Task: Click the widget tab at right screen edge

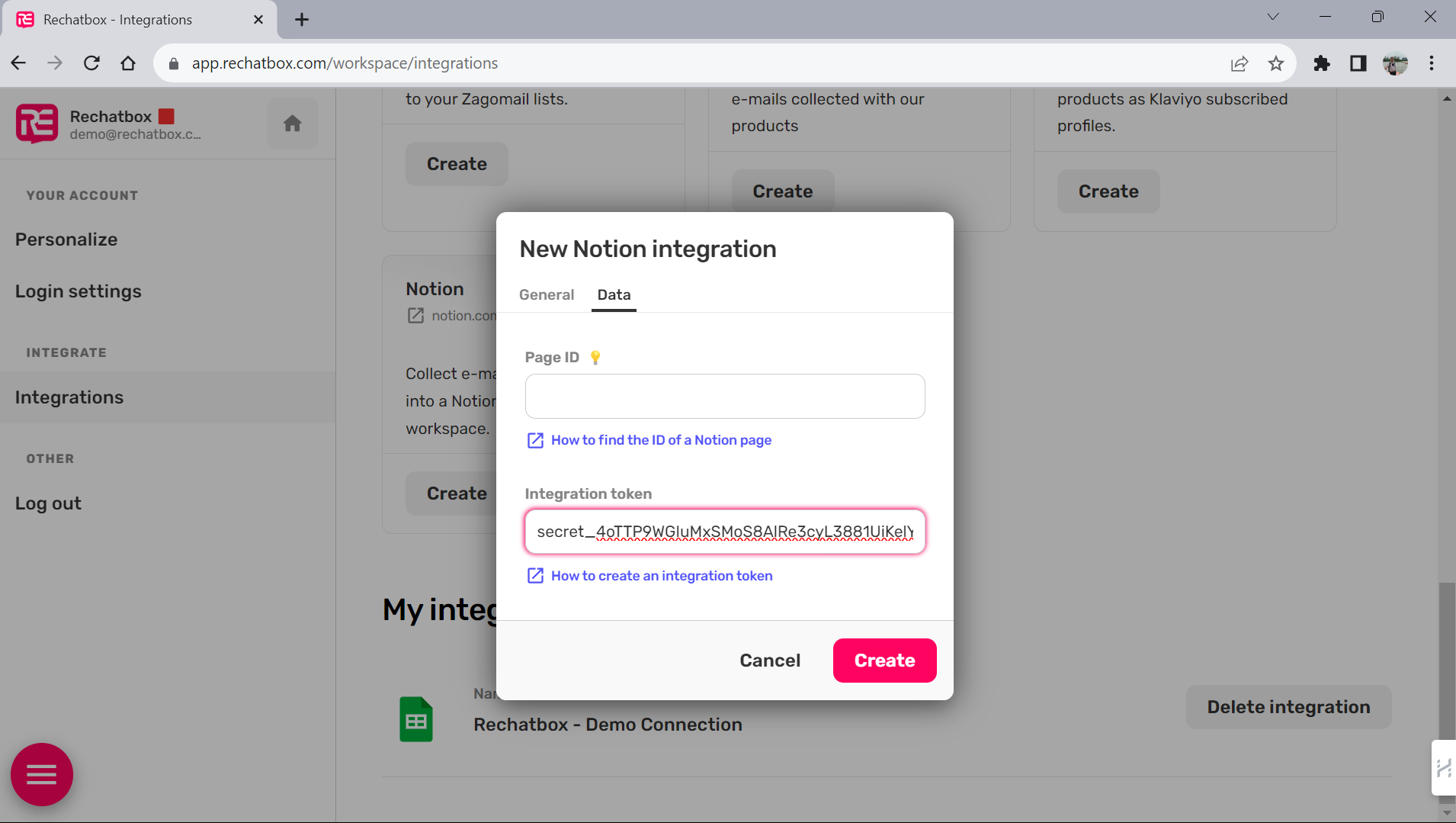Action: 1444,767
